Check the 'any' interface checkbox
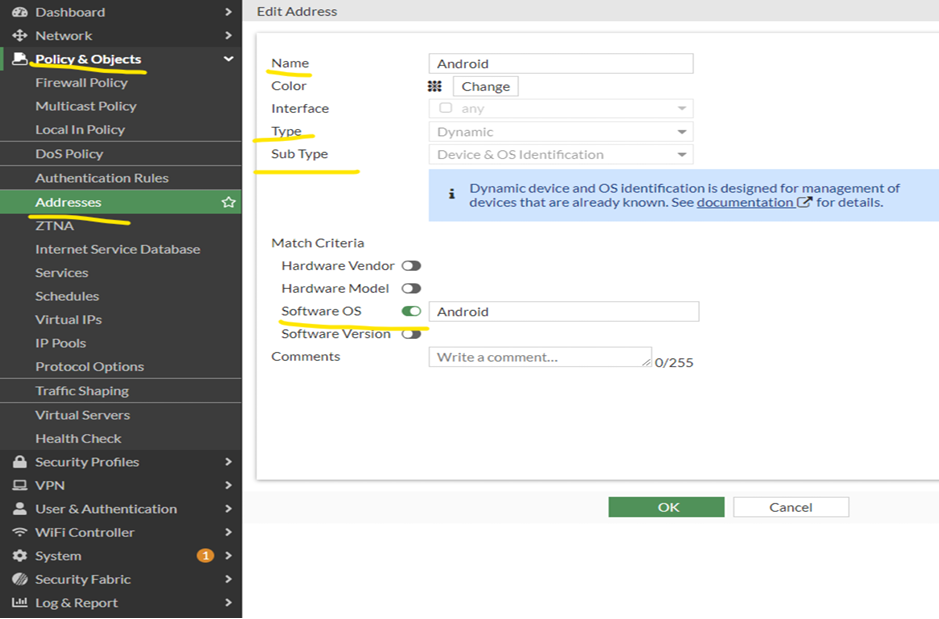 446,108
